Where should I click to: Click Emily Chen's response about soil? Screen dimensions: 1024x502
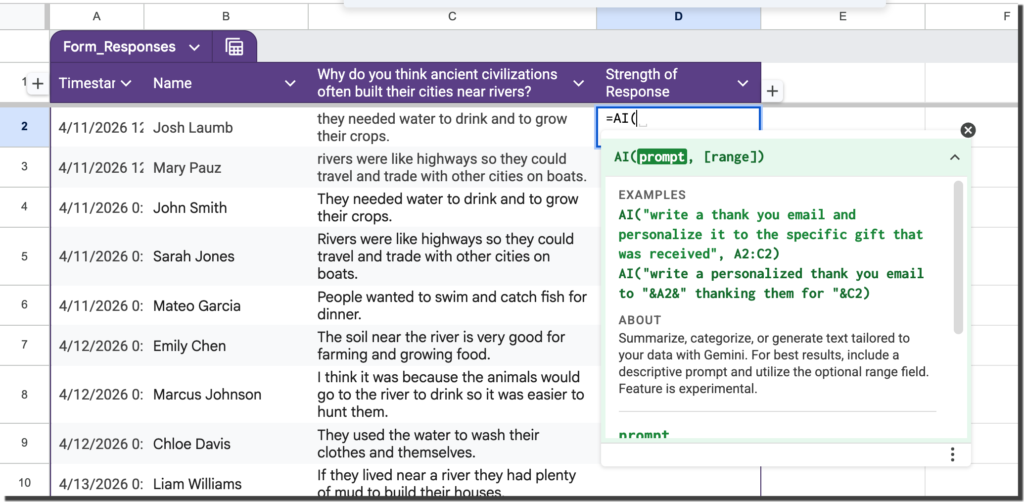pos(441,346)
